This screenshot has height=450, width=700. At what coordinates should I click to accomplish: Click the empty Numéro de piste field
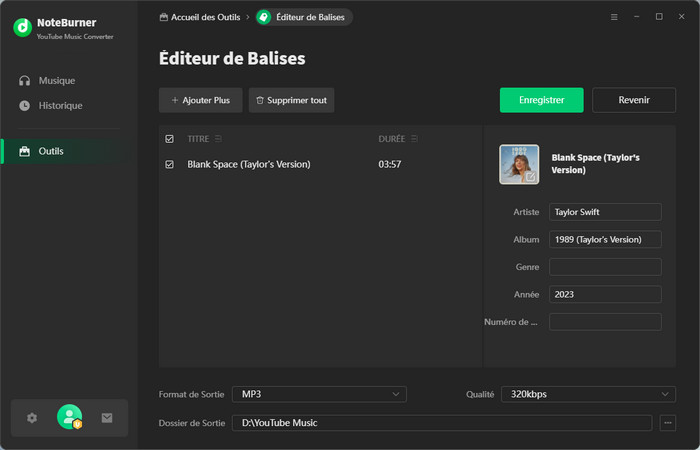point(605,322)
